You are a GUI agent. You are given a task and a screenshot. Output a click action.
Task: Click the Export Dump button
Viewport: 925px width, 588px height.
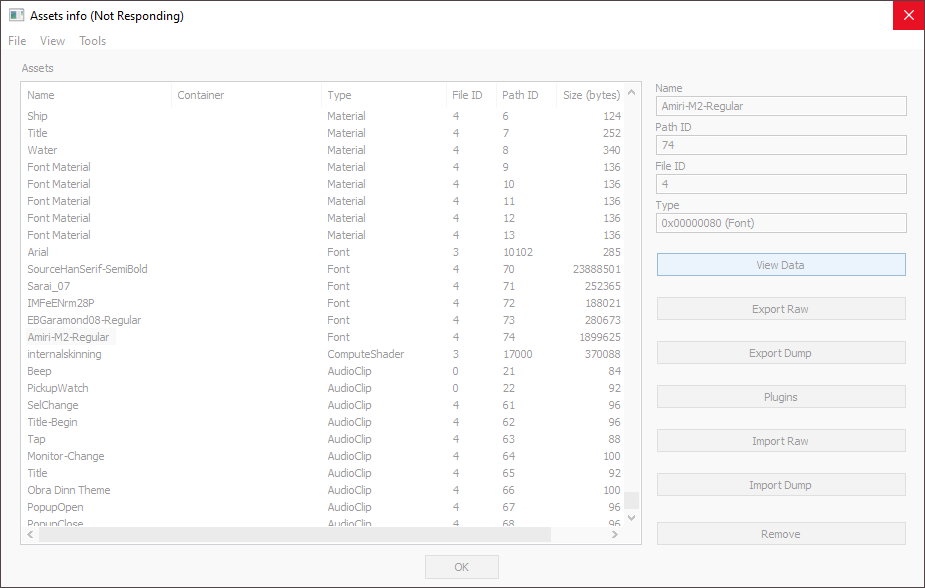[x=780, y=353]
